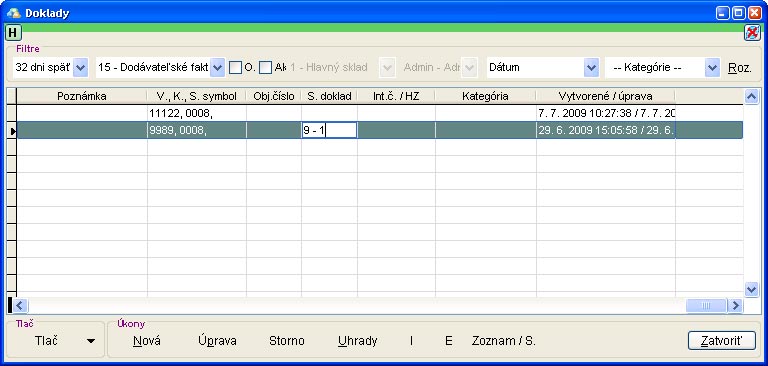
Task: Click the horizontal scrollbar thumb
Action: point(706,306)
